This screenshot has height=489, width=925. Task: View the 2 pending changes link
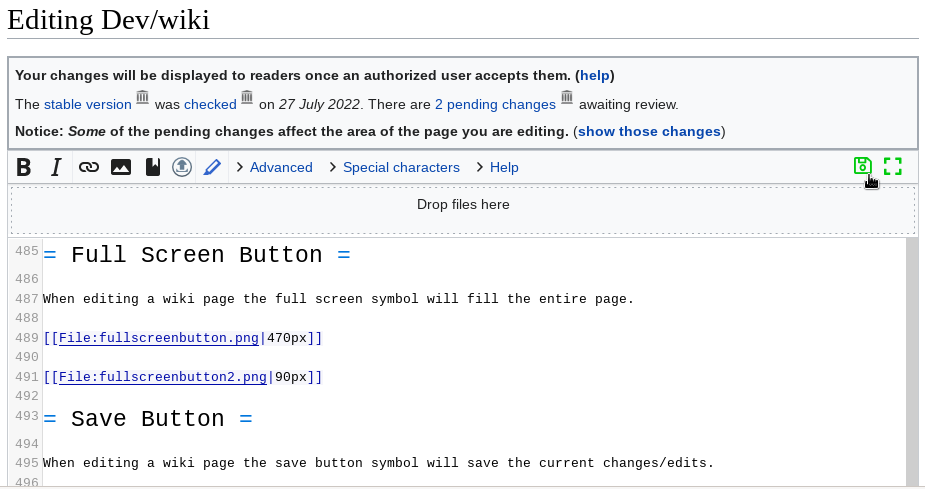[495, 104]
